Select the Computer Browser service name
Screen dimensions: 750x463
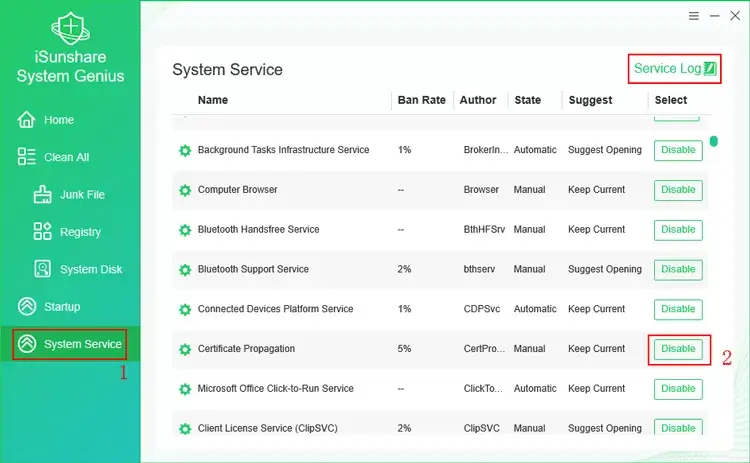coord(237,189)
